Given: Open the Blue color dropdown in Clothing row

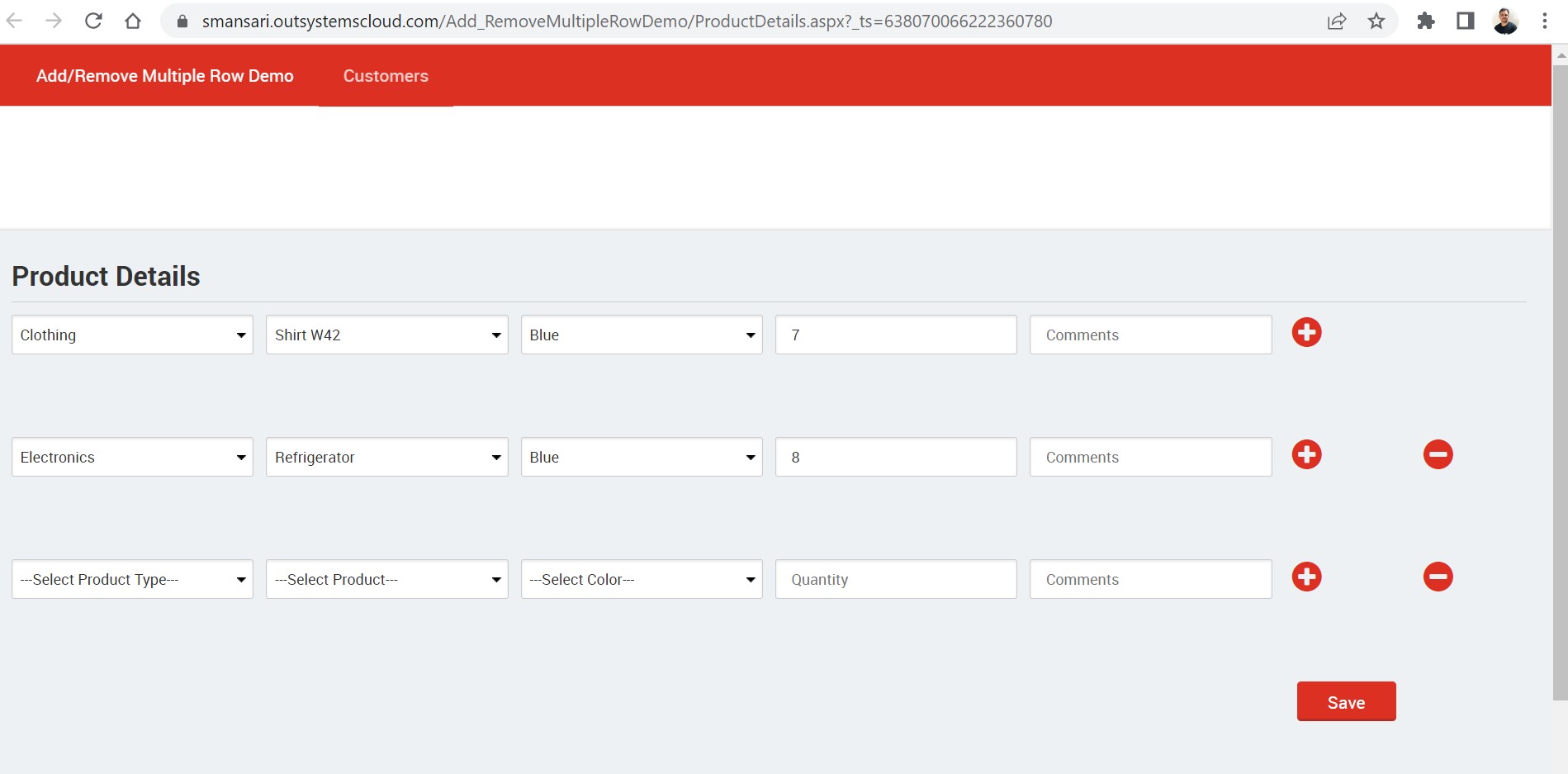Looking at the screenshot, I should click(642, 335).
